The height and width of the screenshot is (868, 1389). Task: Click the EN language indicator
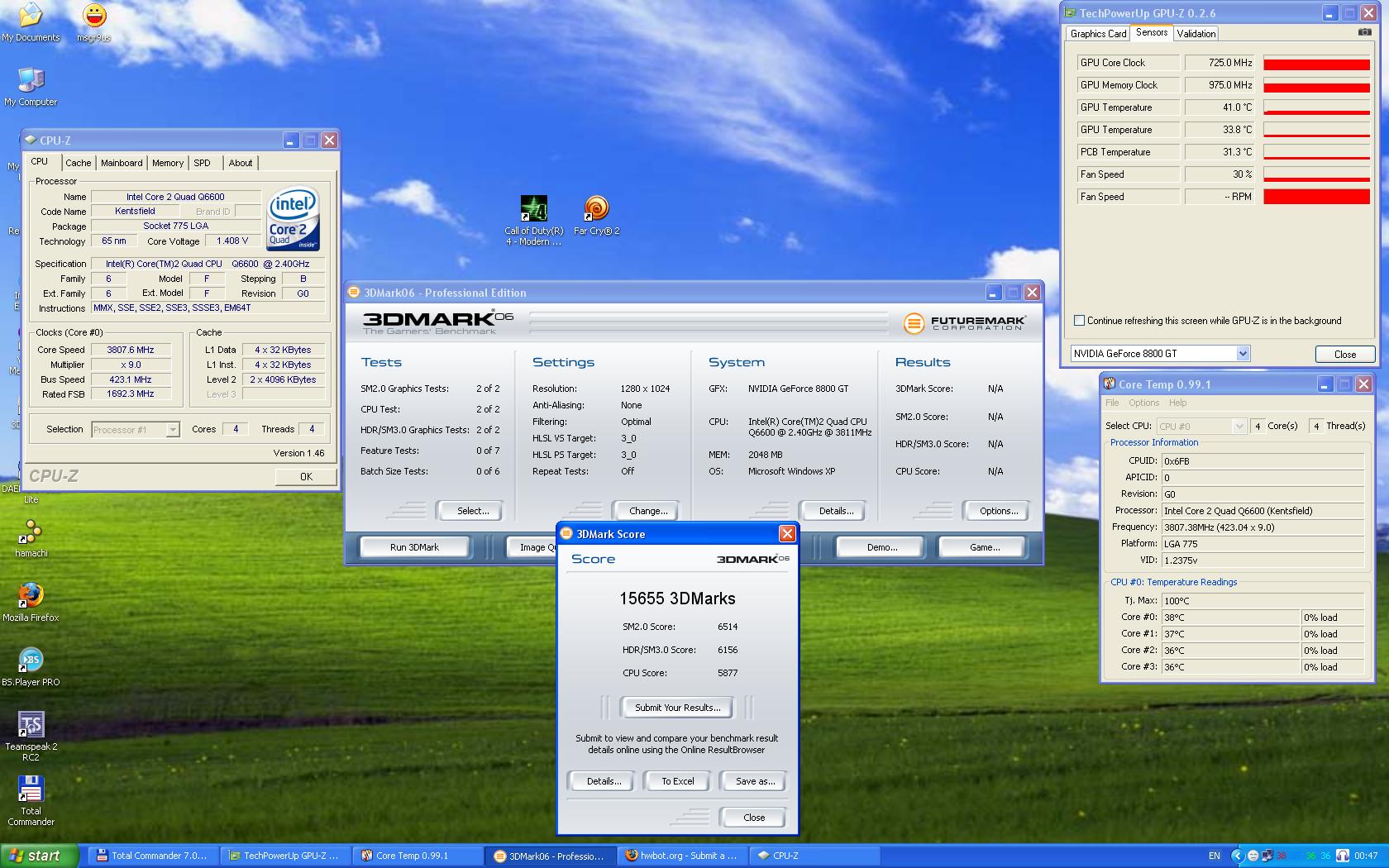click(1215, 856)
